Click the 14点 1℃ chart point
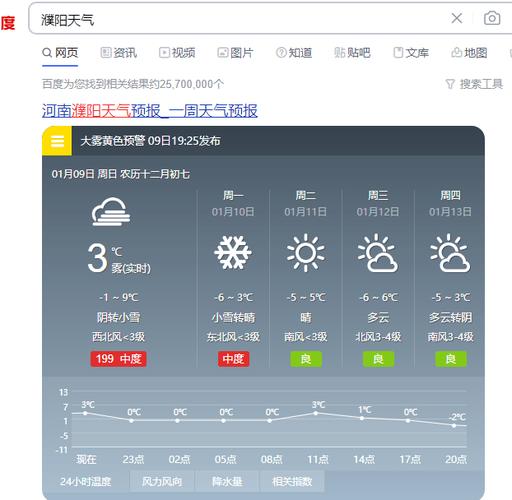 pyautogui.click(x=362, y=418)
